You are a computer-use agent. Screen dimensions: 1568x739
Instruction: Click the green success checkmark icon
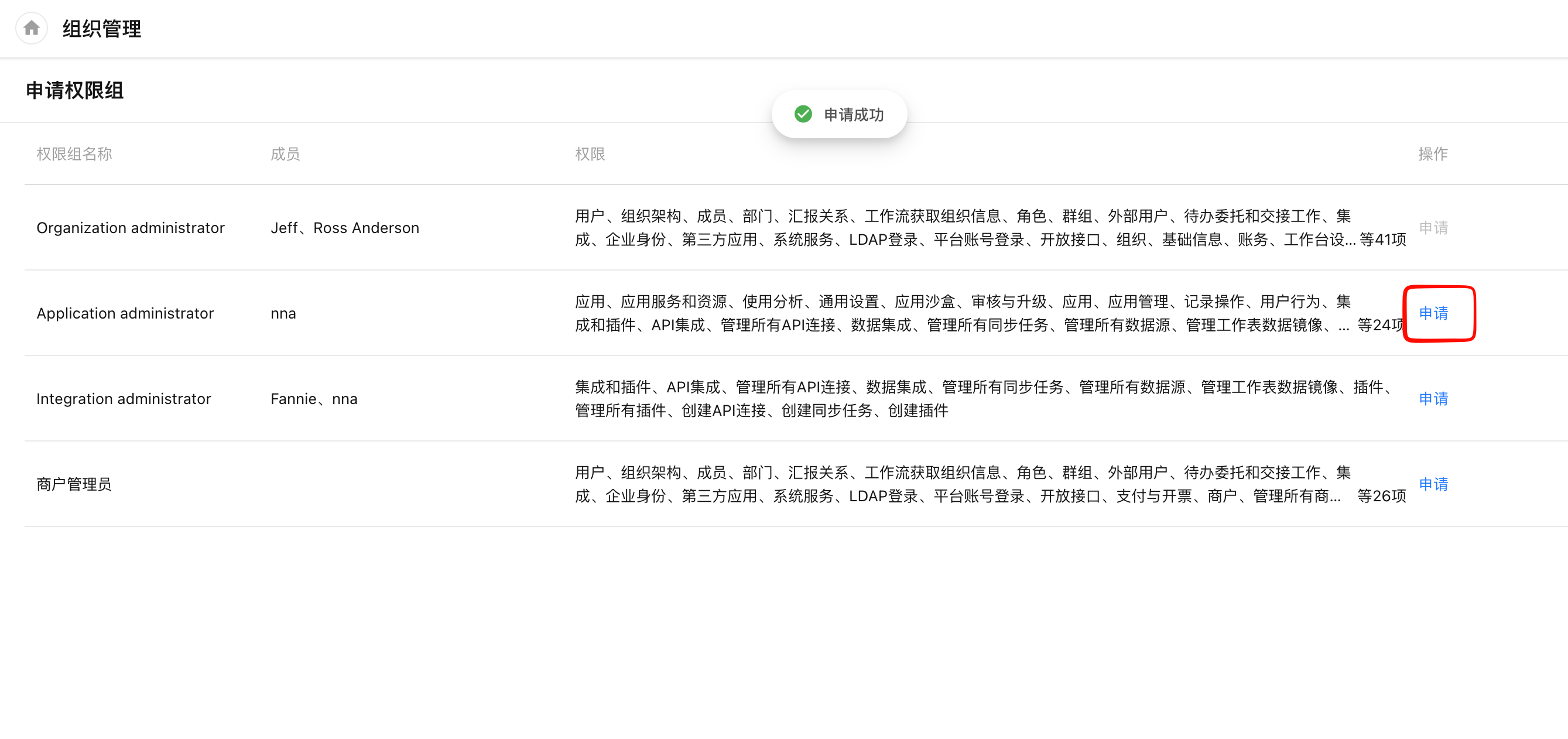click(x=803, y=114)
